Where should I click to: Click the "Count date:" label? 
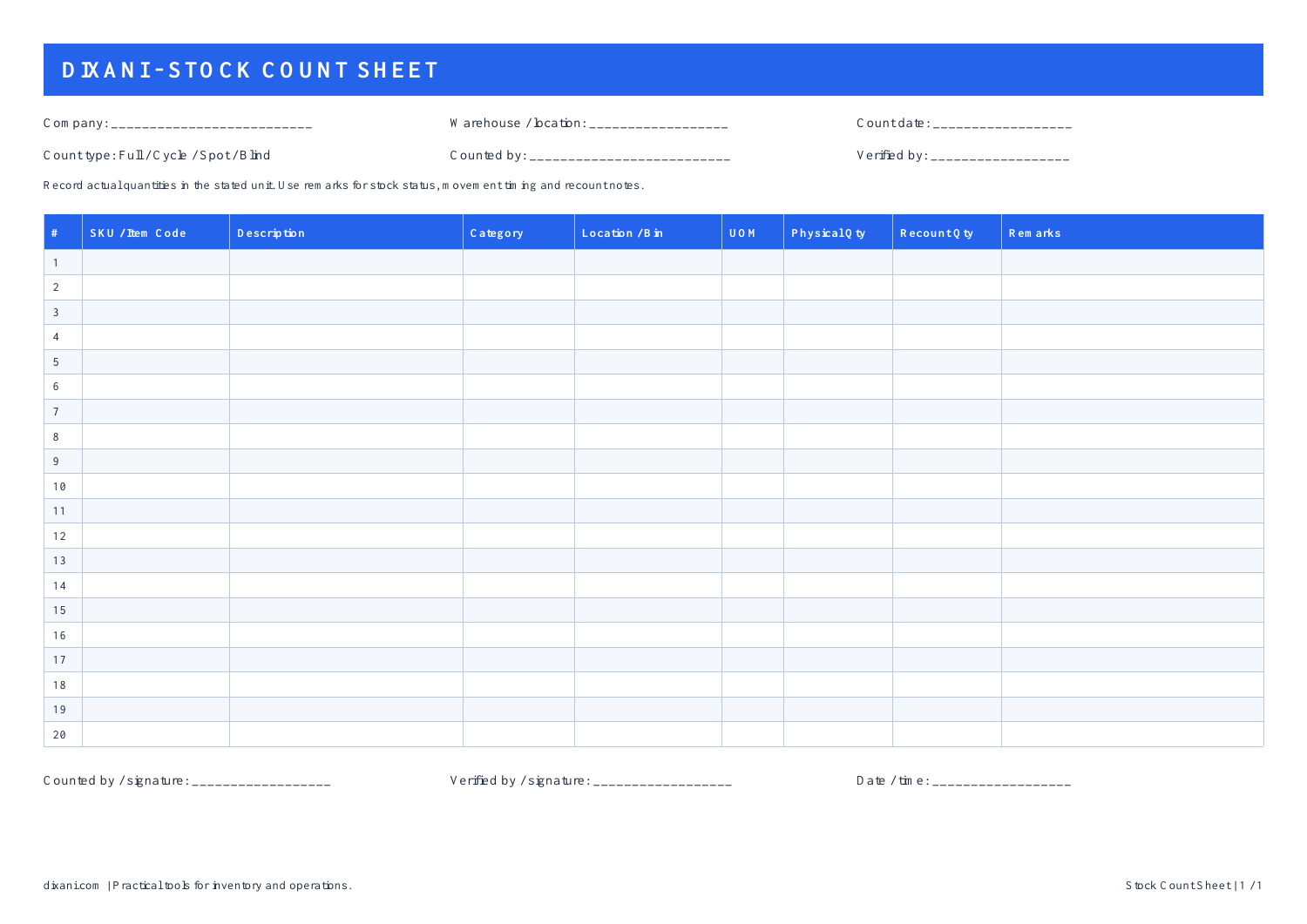(894, 123)
